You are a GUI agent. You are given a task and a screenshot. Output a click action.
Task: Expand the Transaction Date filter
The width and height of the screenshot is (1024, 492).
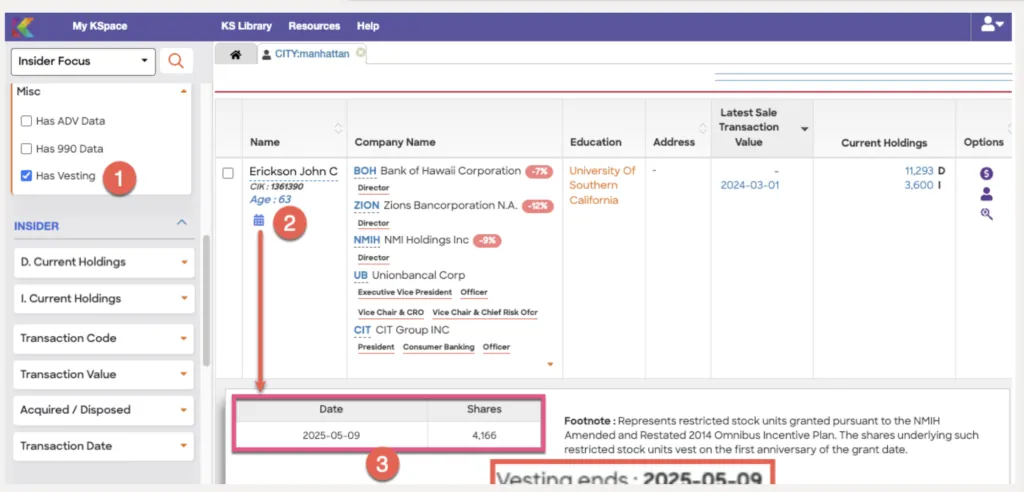pyautogui.click(x=104, y=446)
